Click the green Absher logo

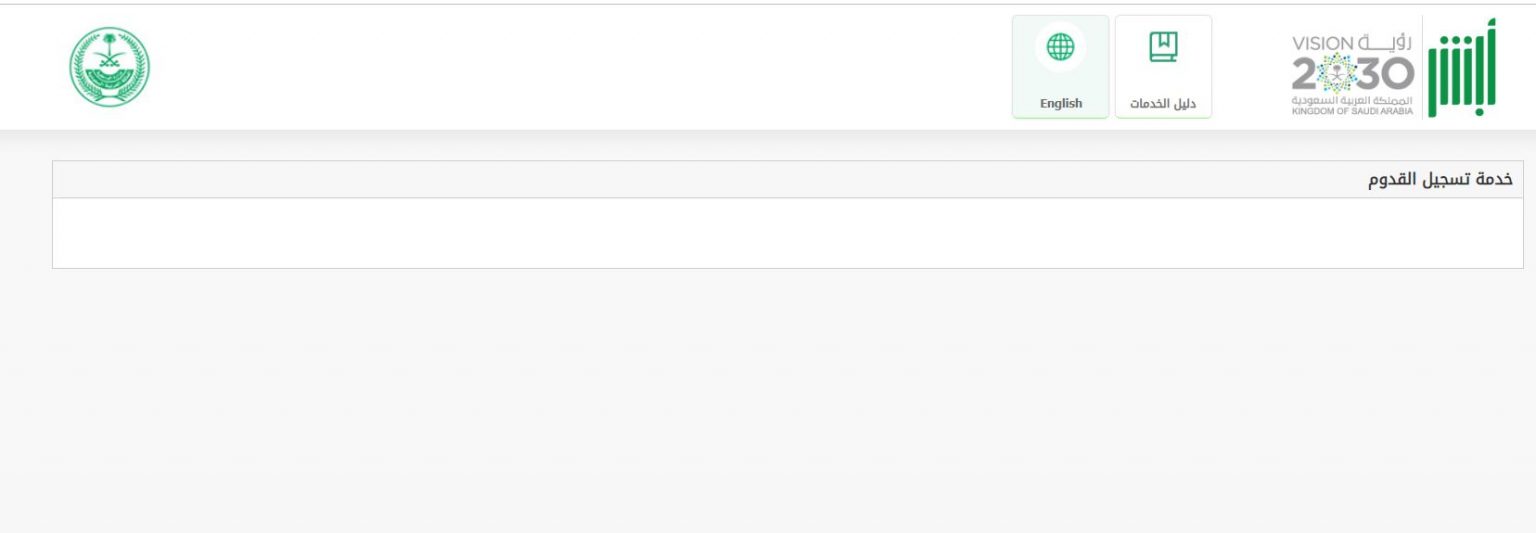(x=1461, y=67)
